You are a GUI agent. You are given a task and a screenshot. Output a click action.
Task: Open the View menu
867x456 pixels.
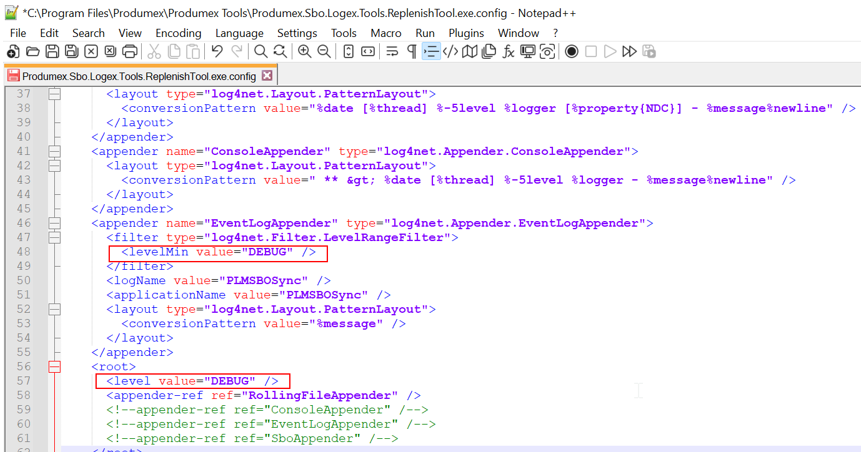point(130,33)
